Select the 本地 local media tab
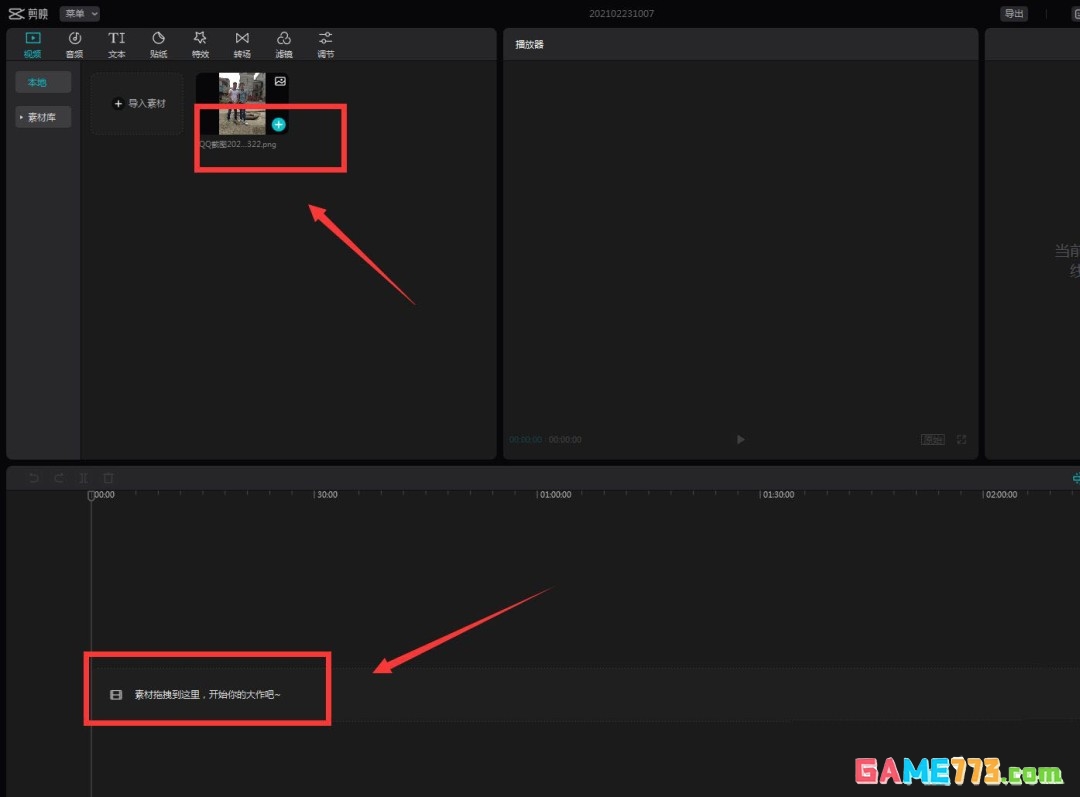1080x797 pixels. coord(37,82)
